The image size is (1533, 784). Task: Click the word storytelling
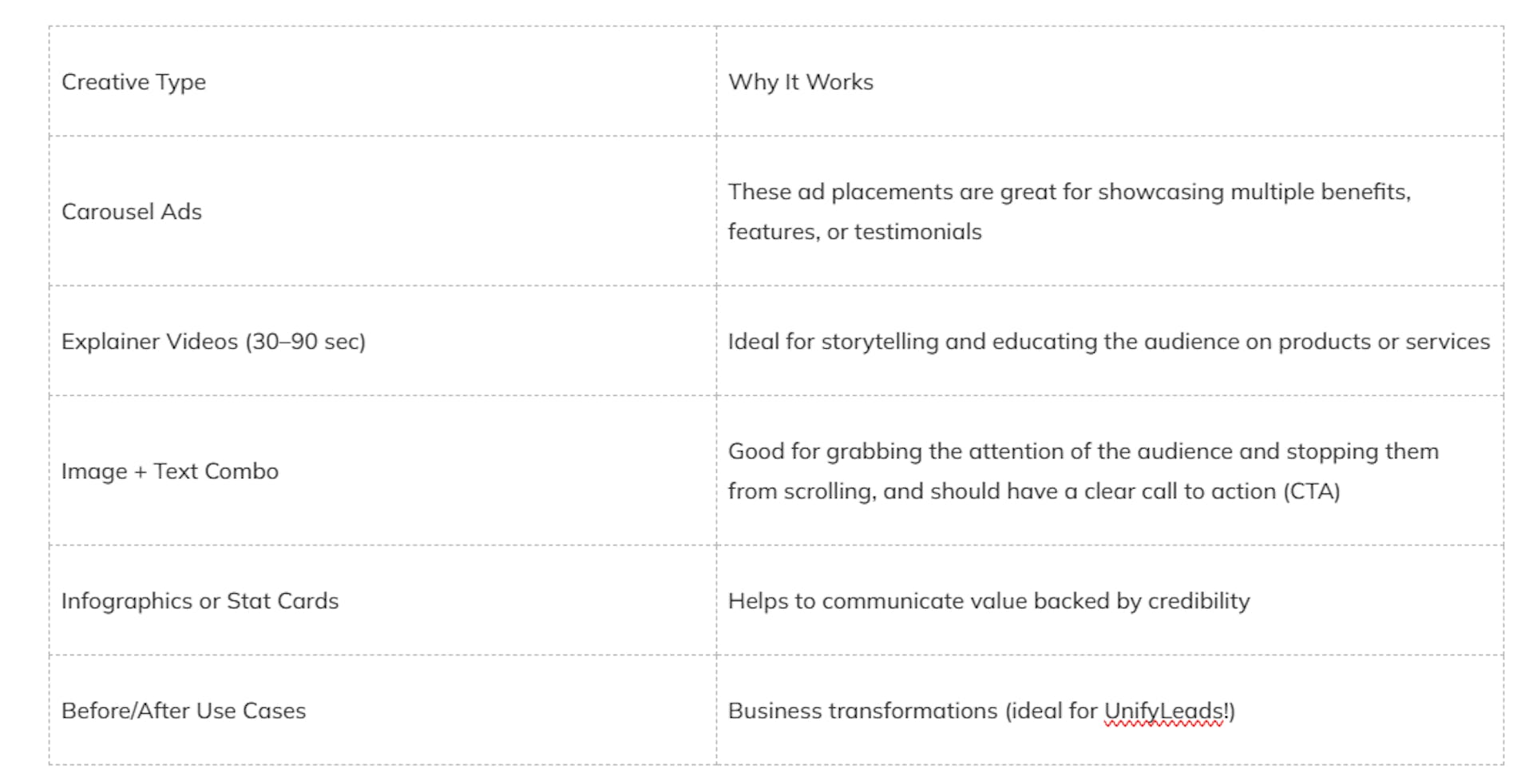pyautogui.click(x=880, y=342)
